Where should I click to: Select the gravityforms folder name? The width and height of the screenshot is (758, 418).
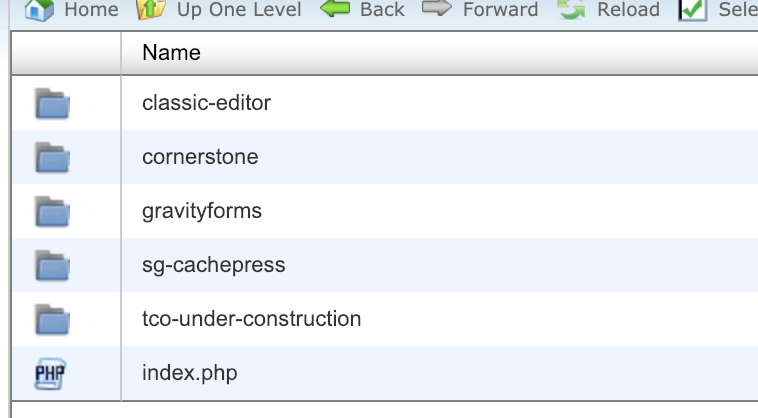(202, 211)
